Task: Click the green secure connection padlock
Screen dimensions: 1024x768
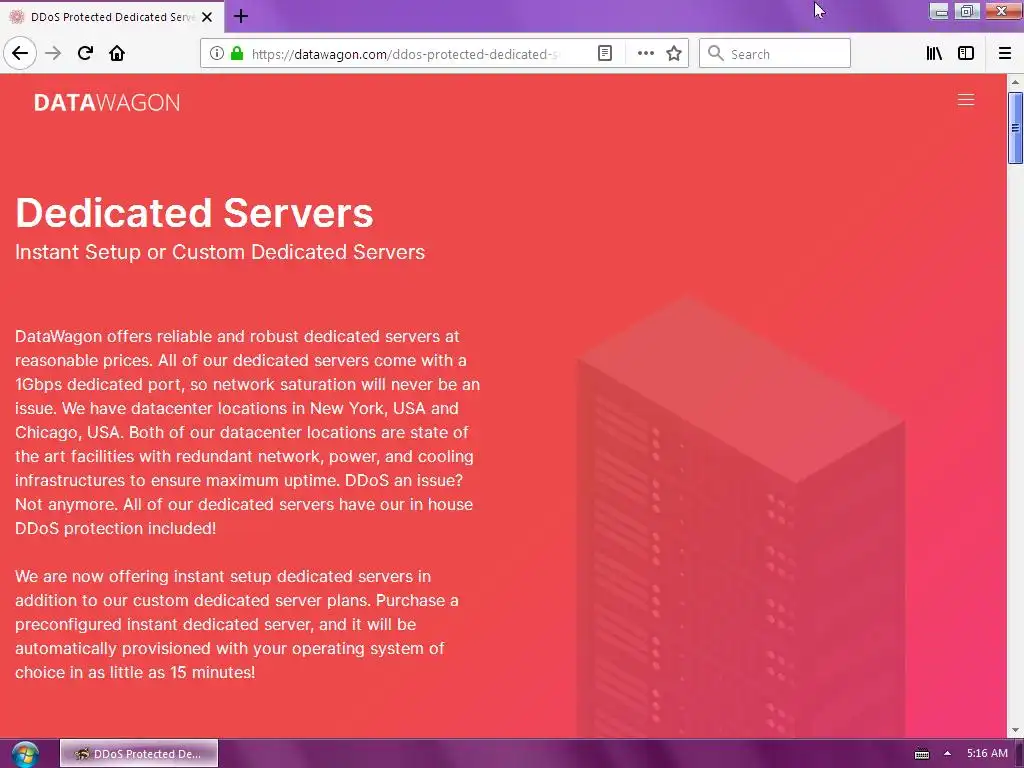Action: coord(236,54)
